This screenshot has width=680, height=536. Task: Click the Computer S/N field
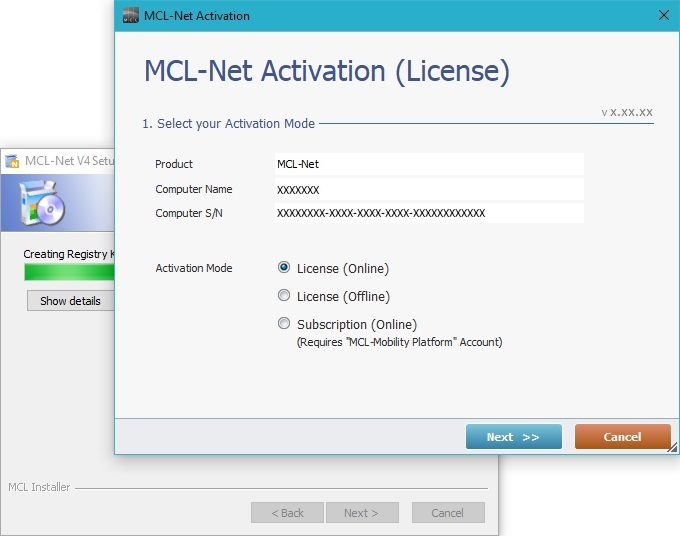(x=428, y=213)
